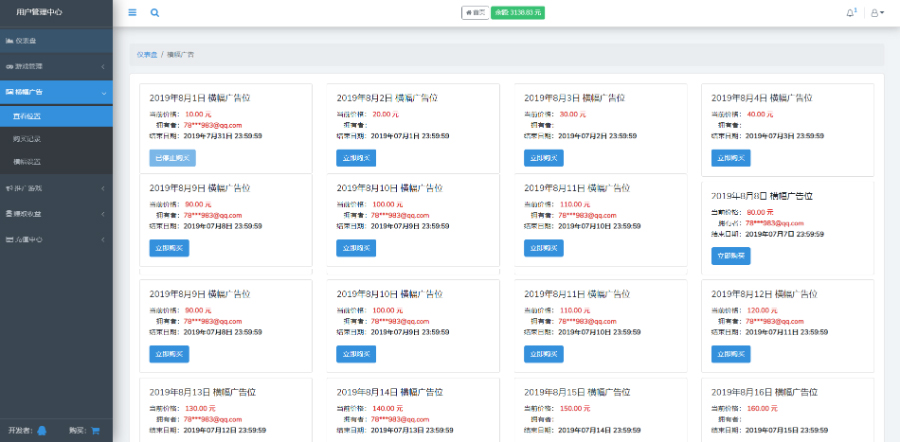Select the 购买记录 submenu item
The width and height of the screenshot is (900, 442).
28,138
